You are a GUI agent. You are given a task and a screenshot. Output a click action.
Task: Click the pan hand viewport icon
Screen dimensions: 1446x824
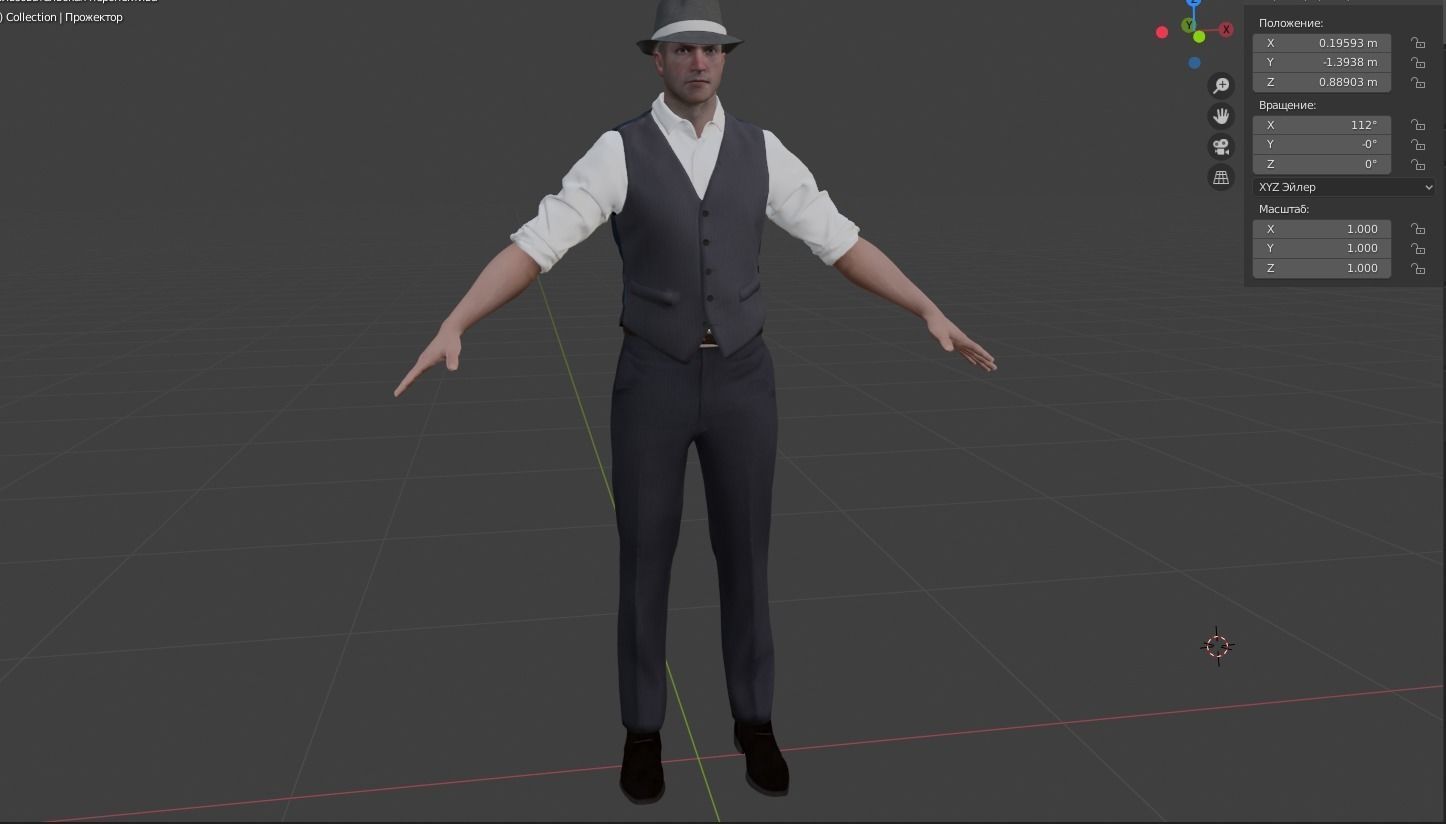click(x=1221, y=116)
